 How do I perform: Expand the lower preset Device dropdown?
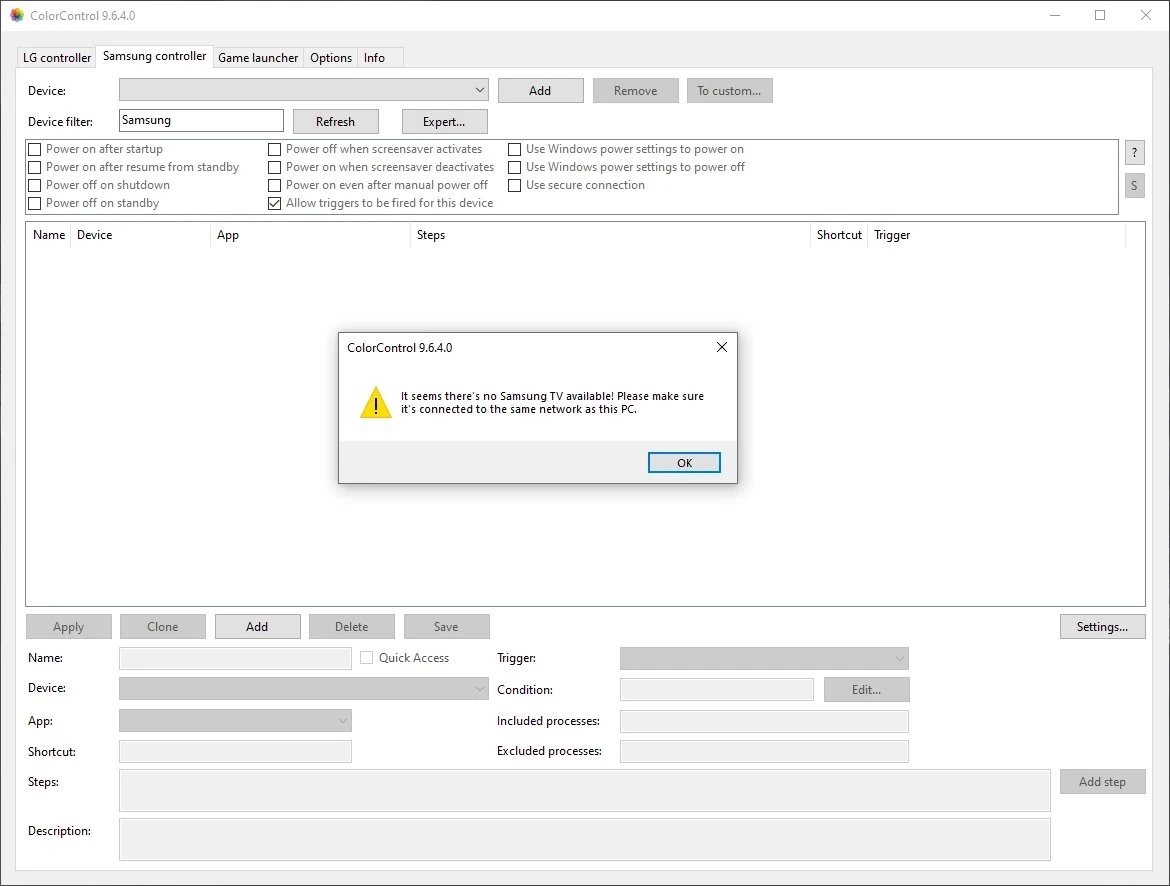pos(304,688)
